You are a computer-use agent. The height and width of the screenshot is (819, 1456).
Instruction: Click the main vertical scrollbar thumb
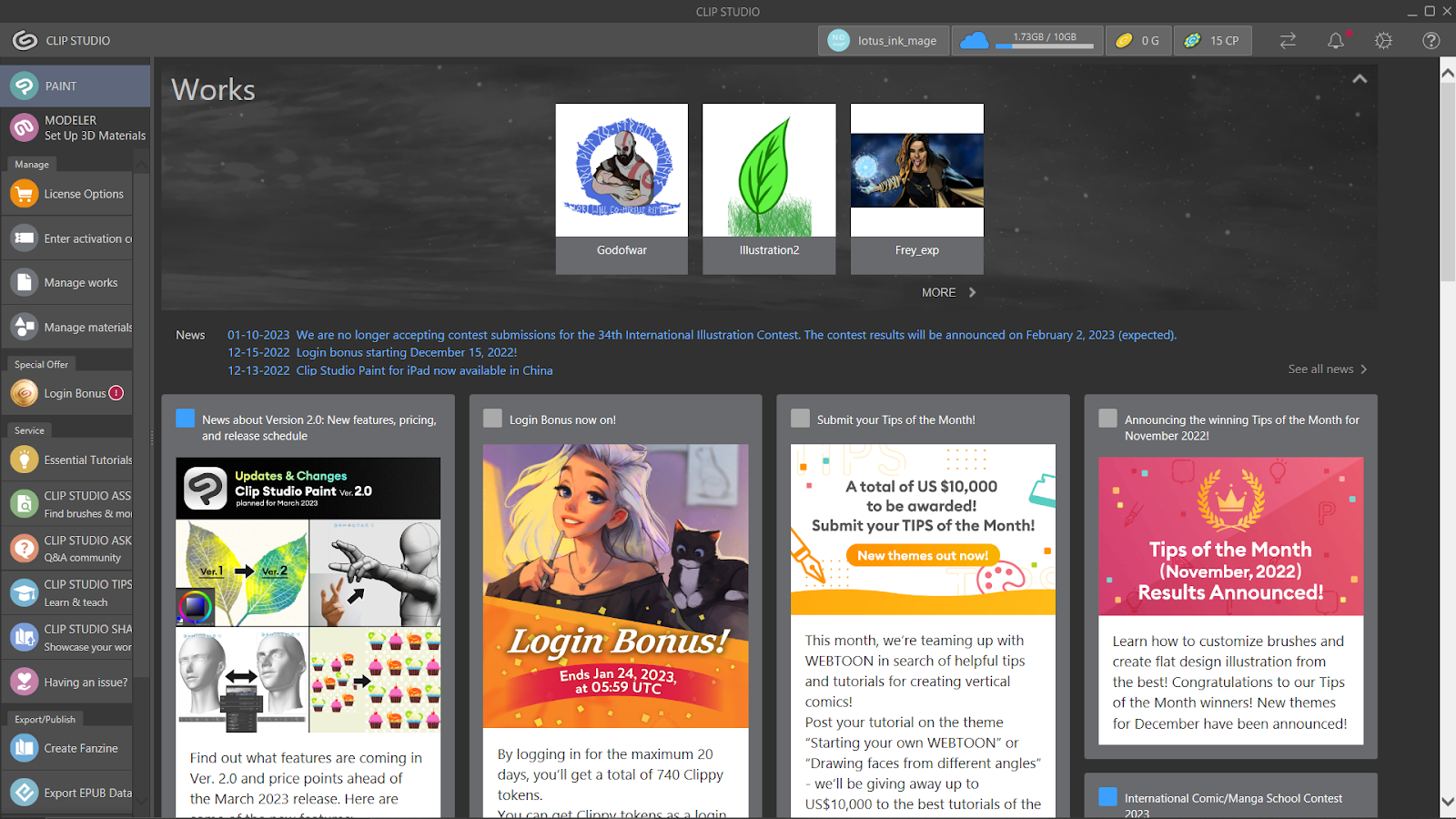point(1448,183)
